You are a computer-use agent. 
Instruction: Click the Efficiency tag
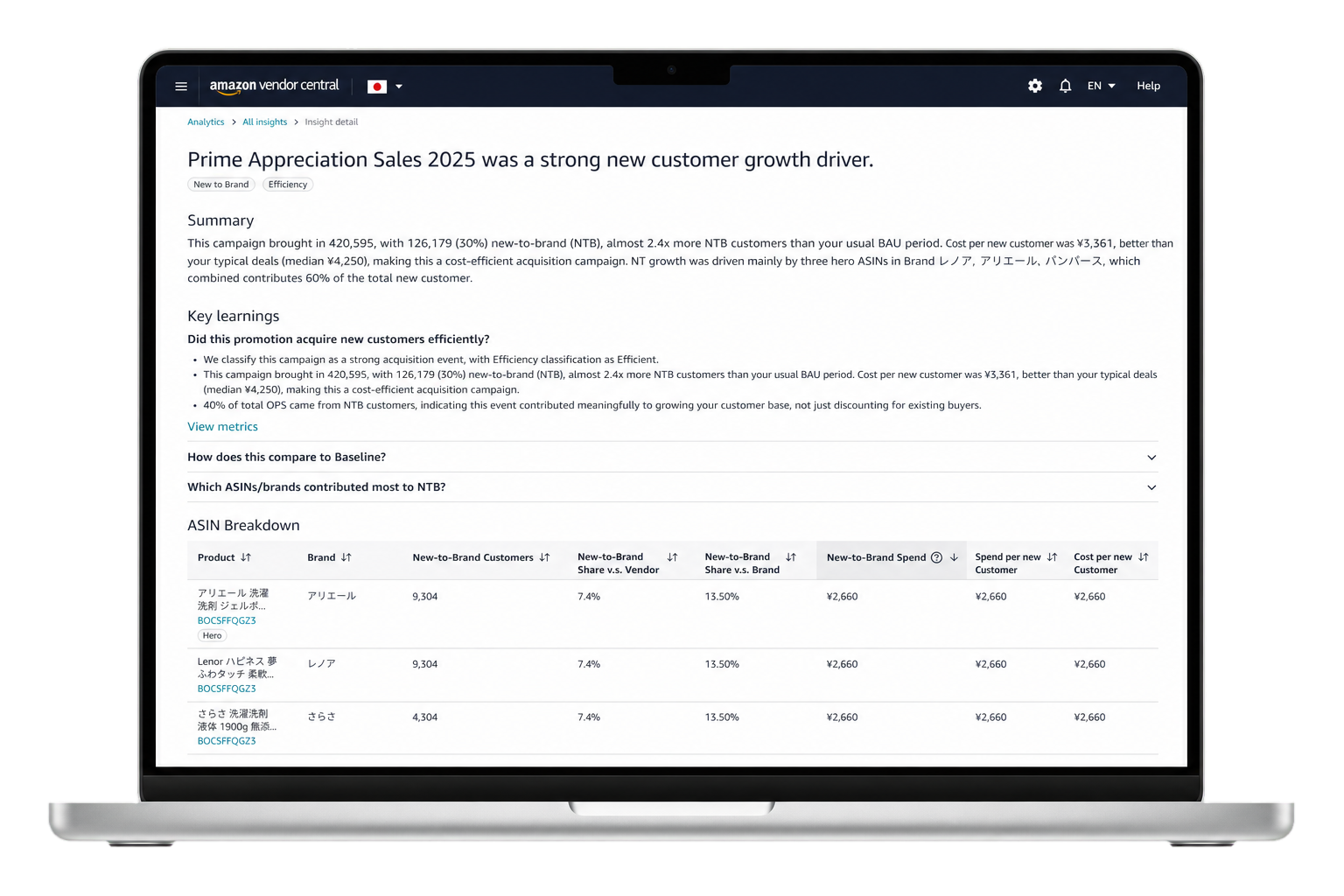(x=288, y=185)
